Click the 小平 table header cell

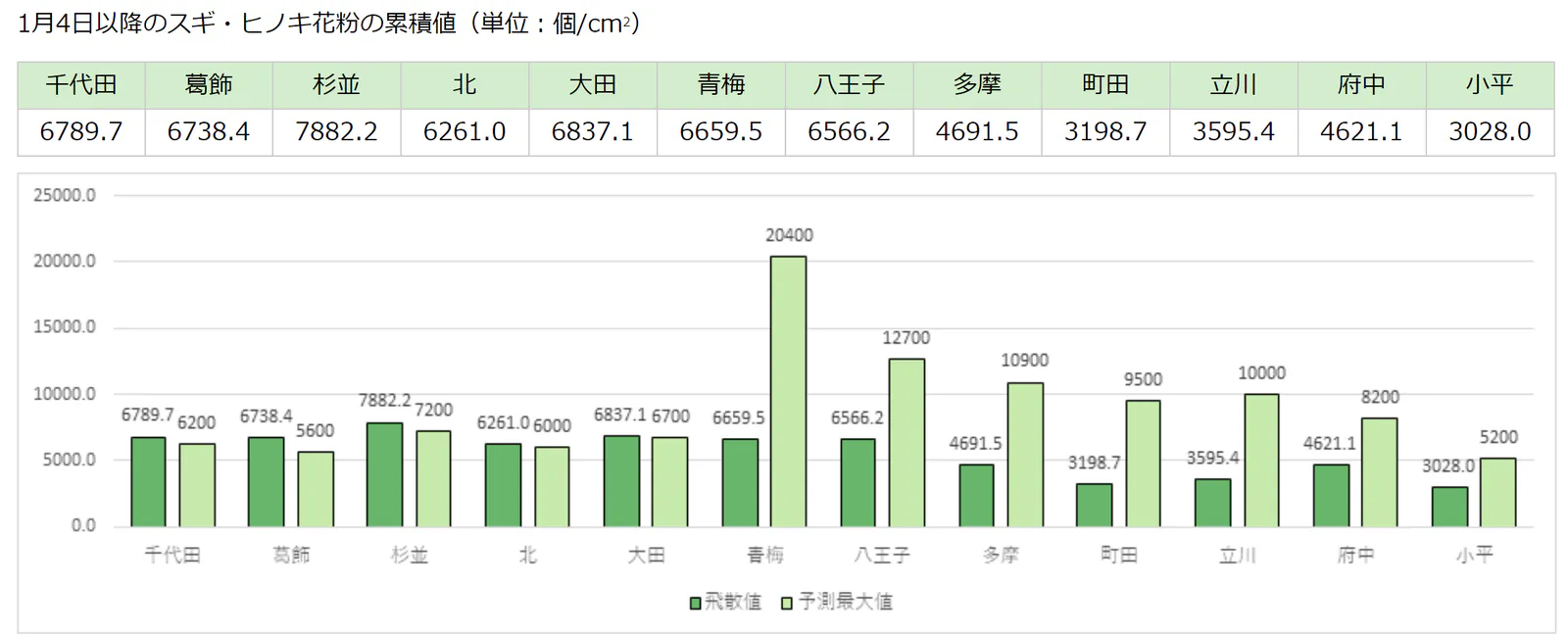pos(1490,85)
